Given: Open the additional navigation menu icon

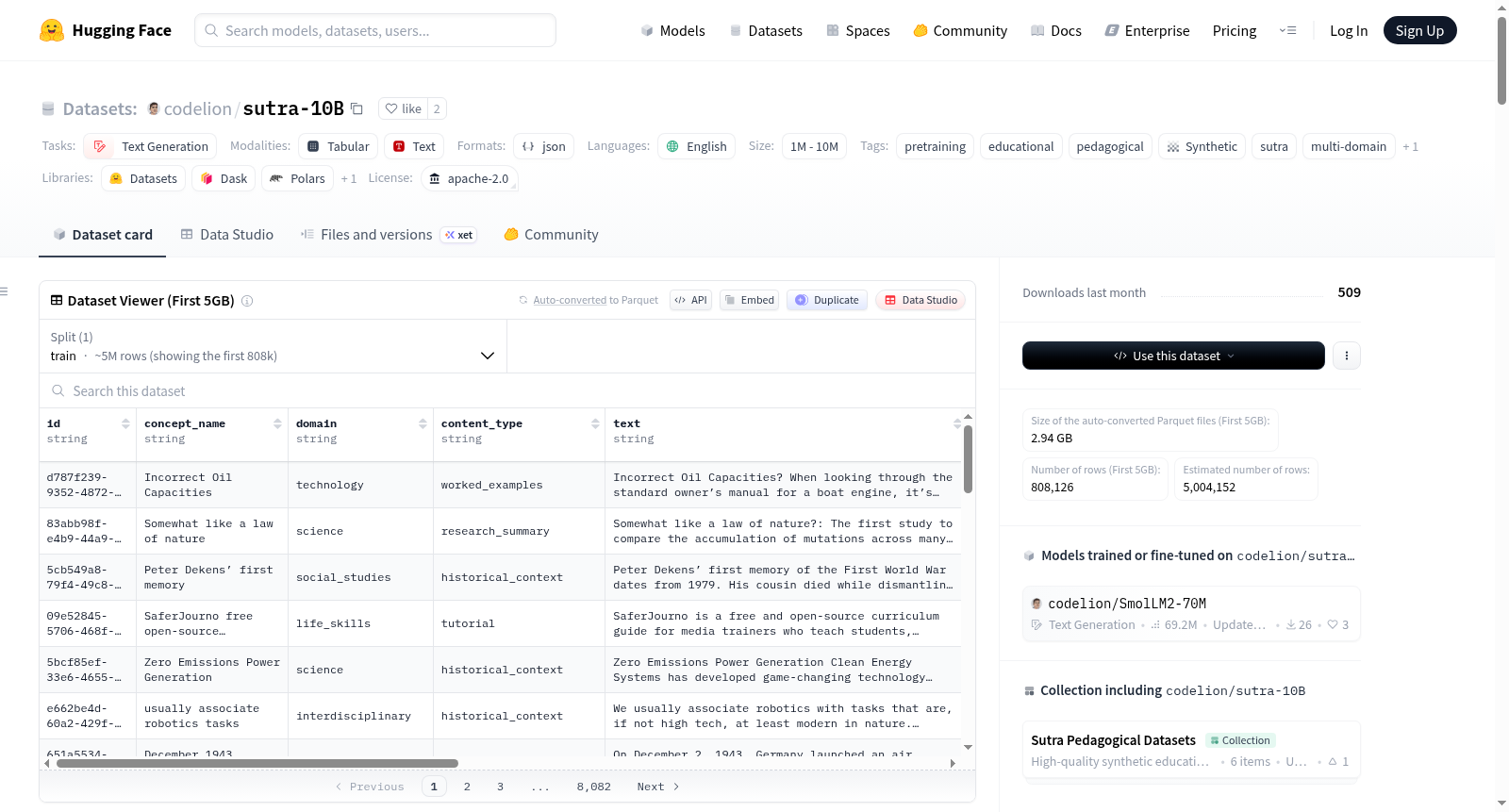Looking at the screenshot, I should [1287, 30].
